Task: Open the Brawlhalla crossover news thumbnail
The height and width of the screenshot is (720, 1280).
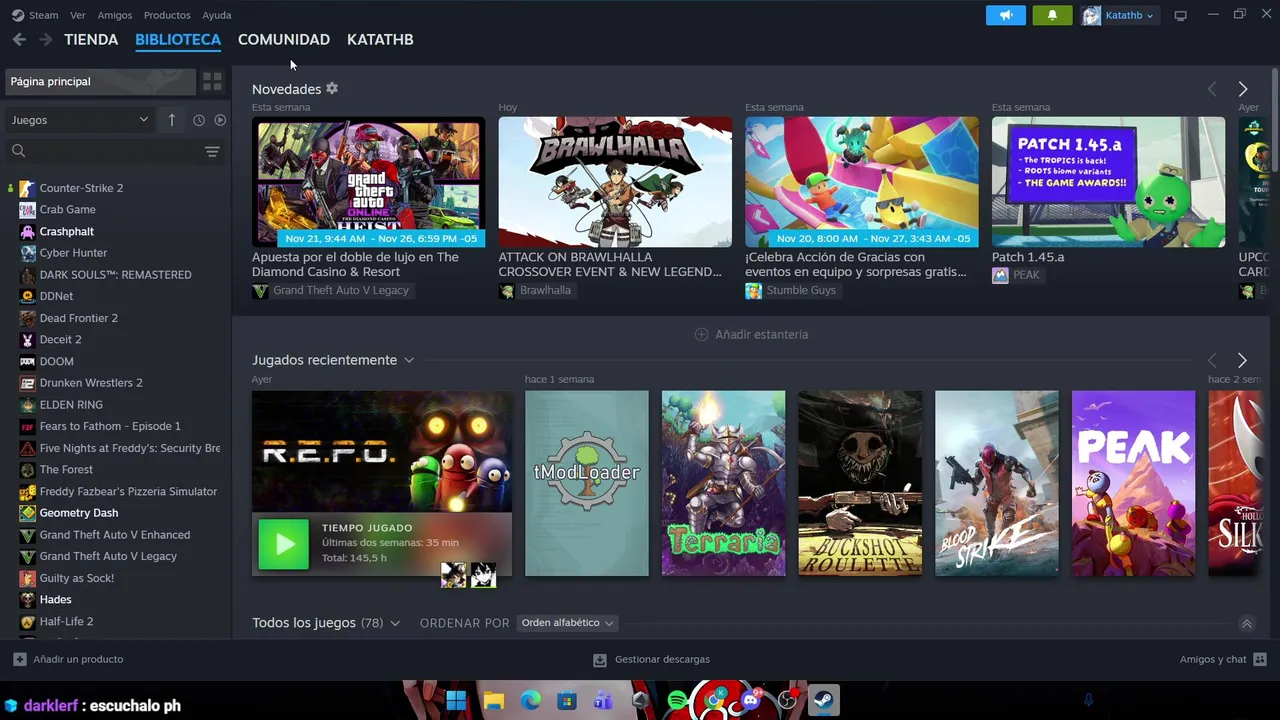Action: point(615,182)
